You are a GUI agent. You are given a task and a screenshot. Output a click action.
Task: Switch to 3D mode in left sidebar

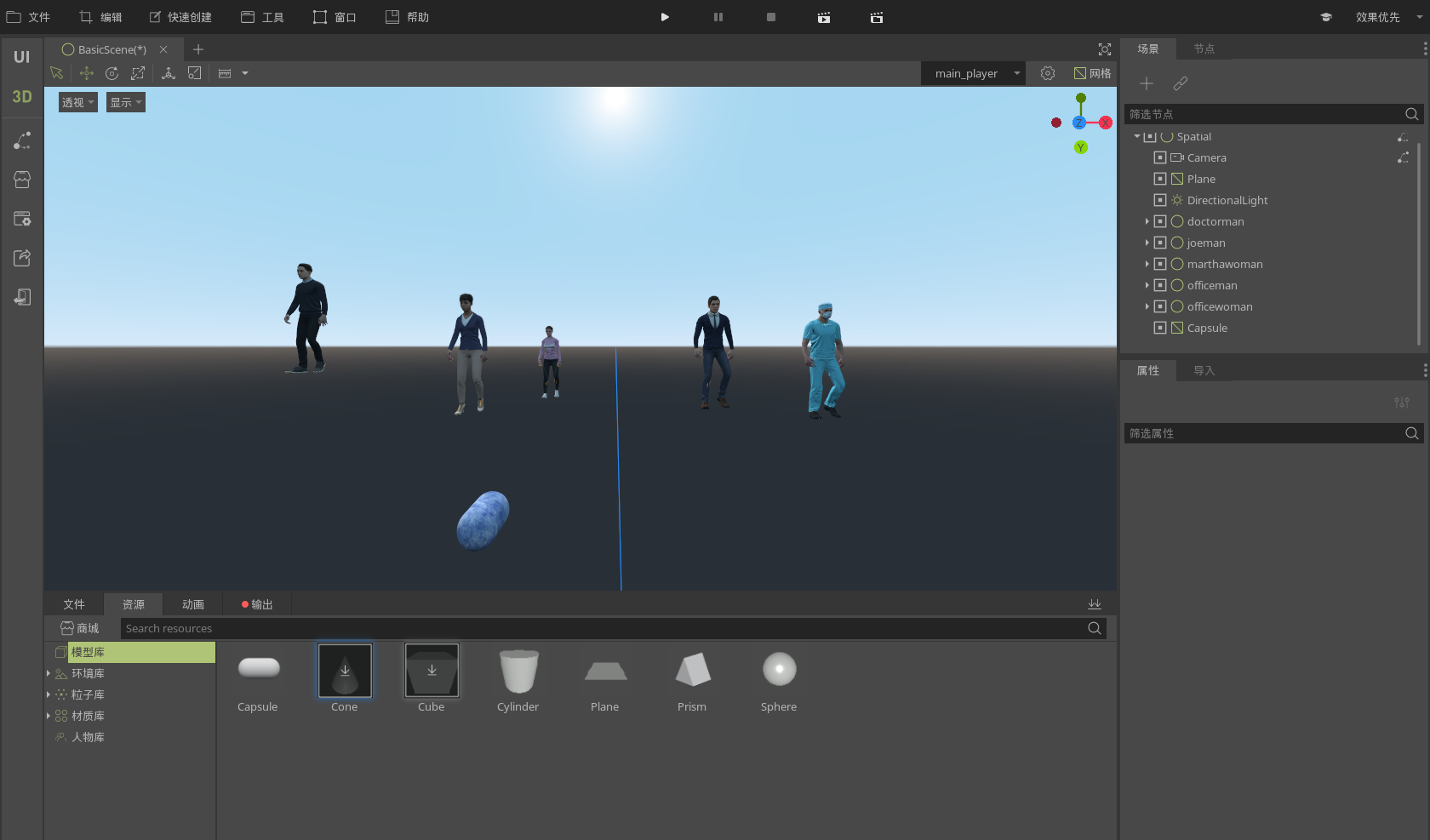[x=21, y=96]
